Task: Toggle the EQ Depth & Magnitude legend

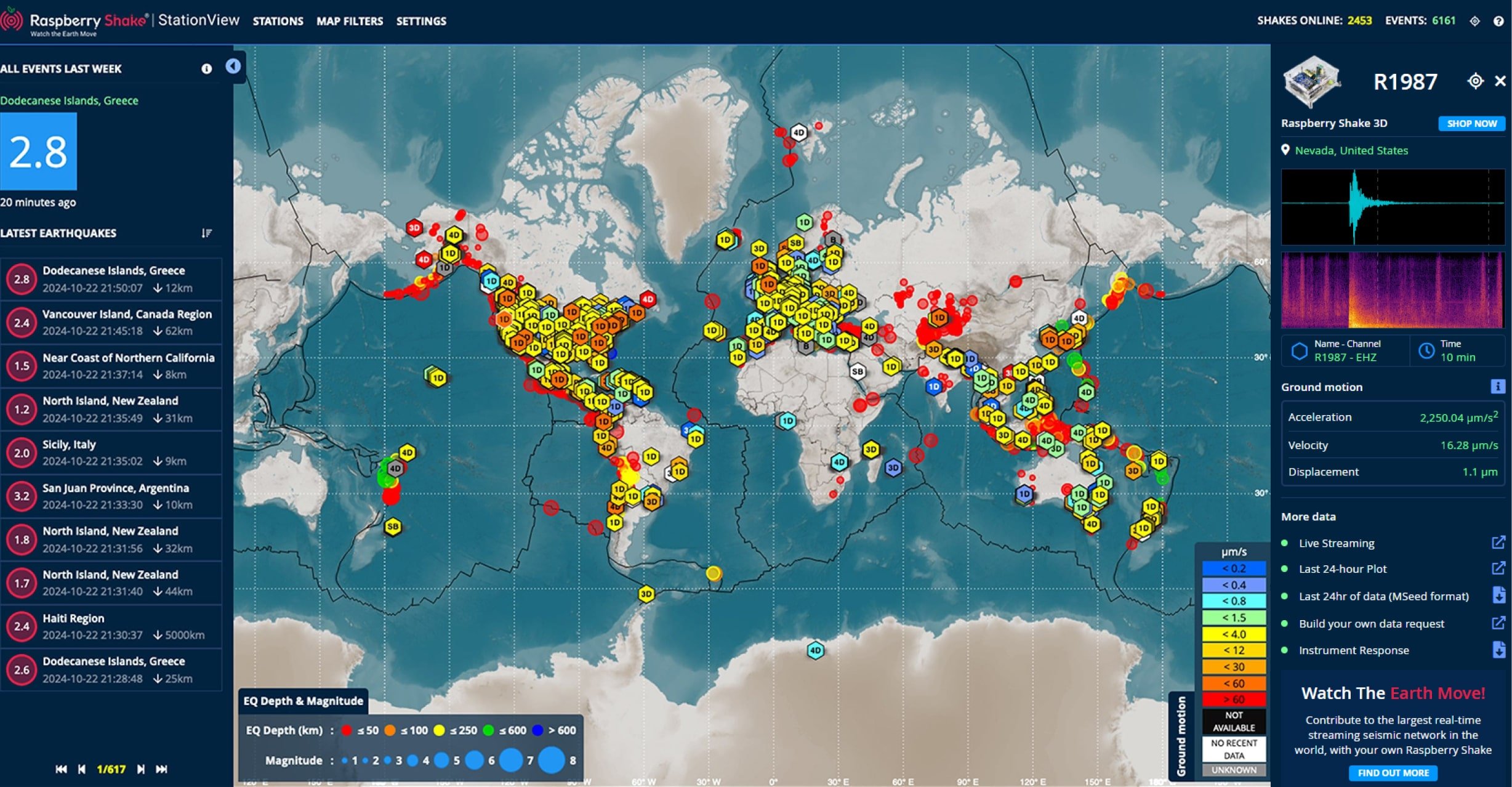Action: coord(304,701)
